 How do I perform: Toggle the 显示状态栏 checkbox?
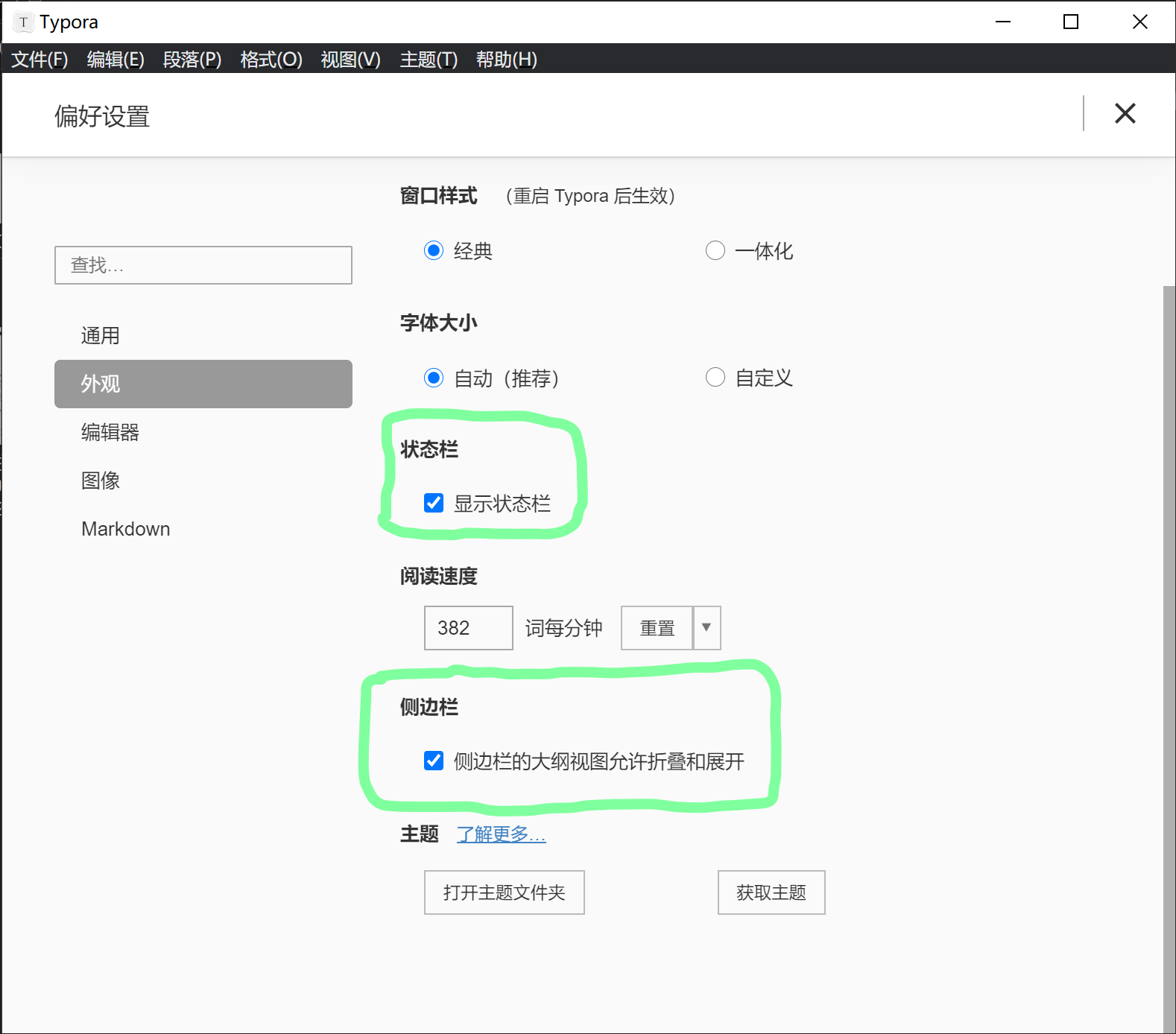434,503
